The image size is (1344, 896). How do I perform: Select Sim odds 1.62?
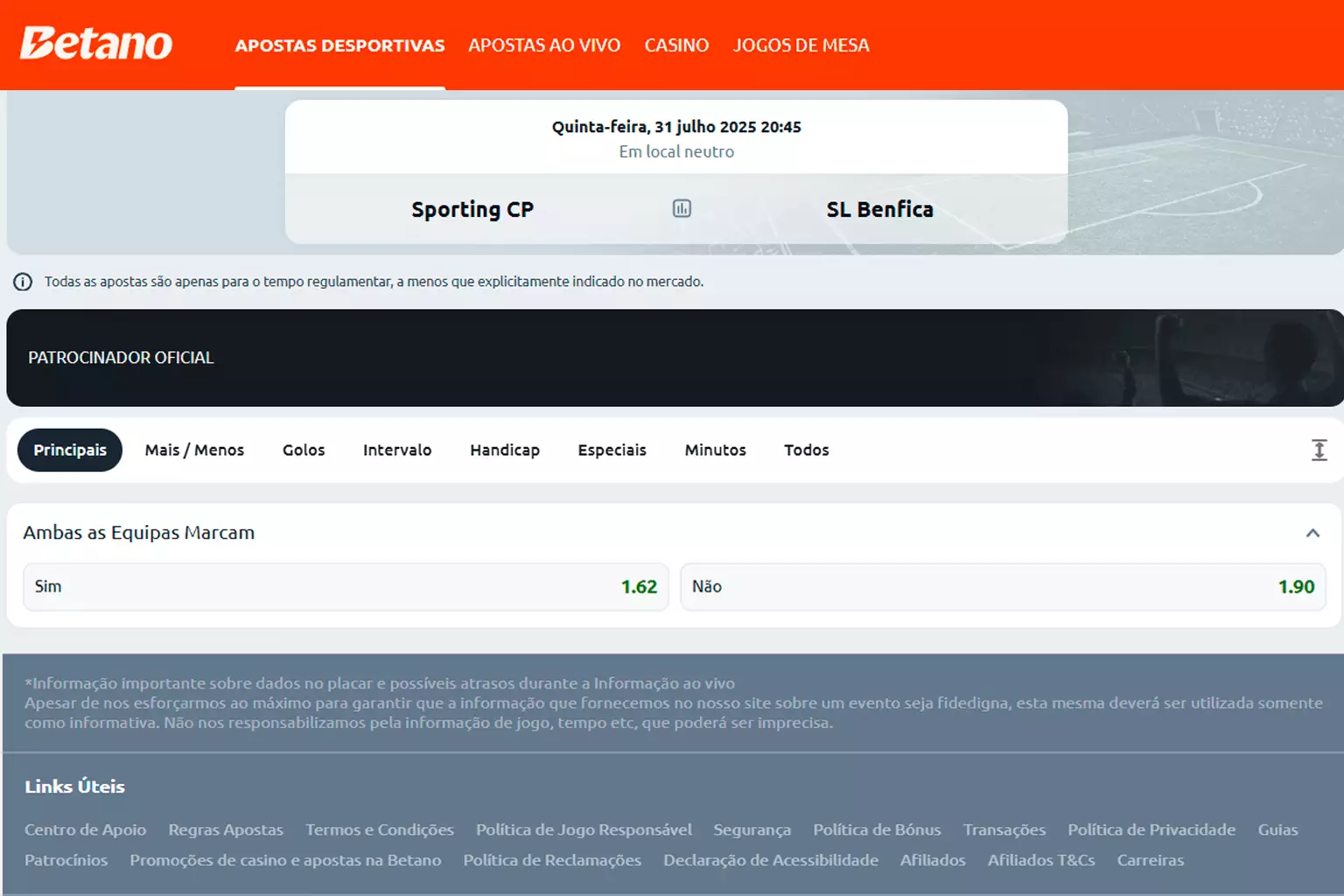(346, 587)
